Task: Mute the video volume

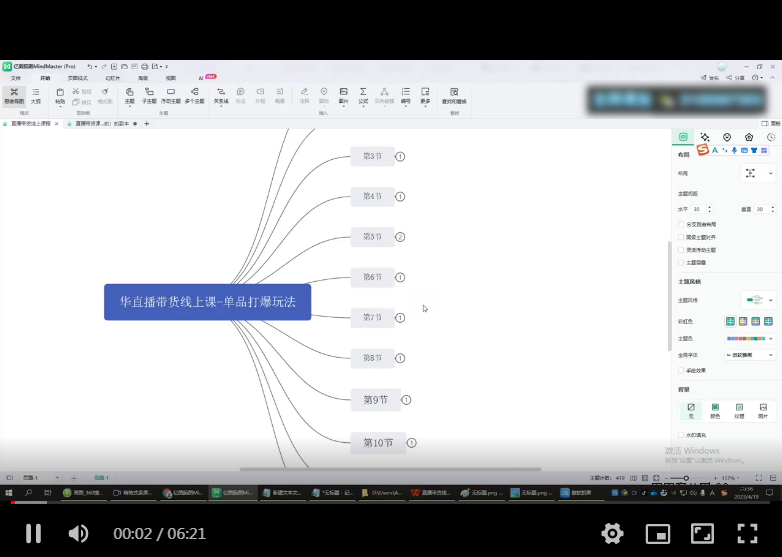Action: 78,534
